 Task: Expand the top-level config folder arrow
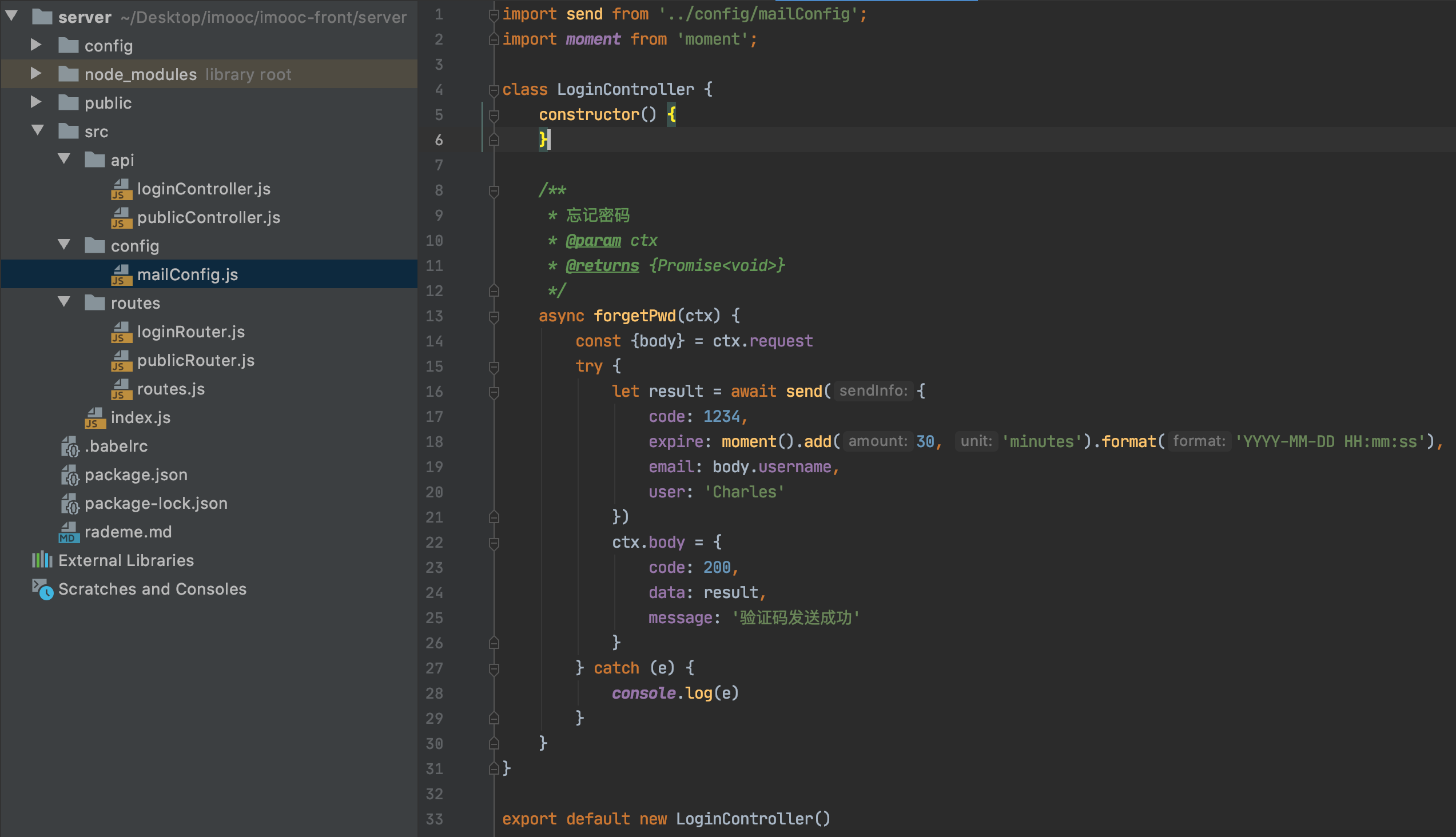coord(35,45)
